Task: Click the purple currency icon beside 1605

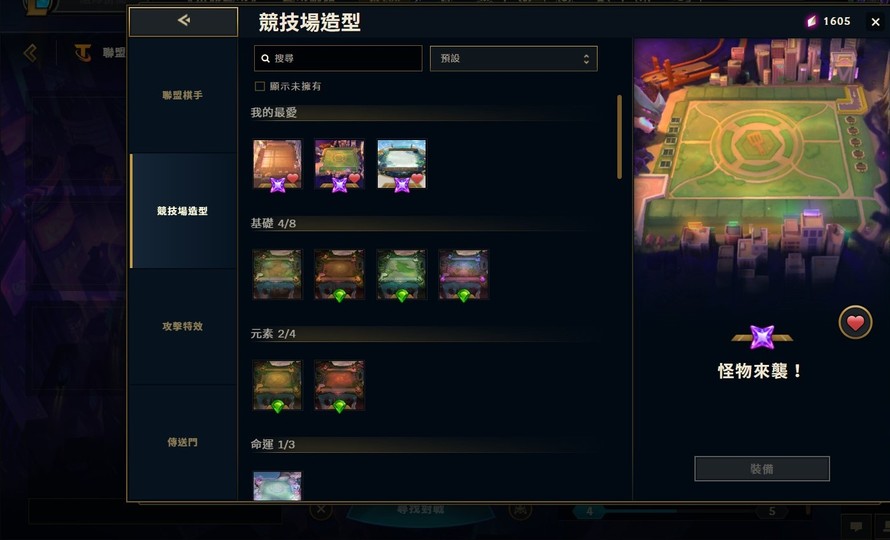Action: click(x=812, y=22)
